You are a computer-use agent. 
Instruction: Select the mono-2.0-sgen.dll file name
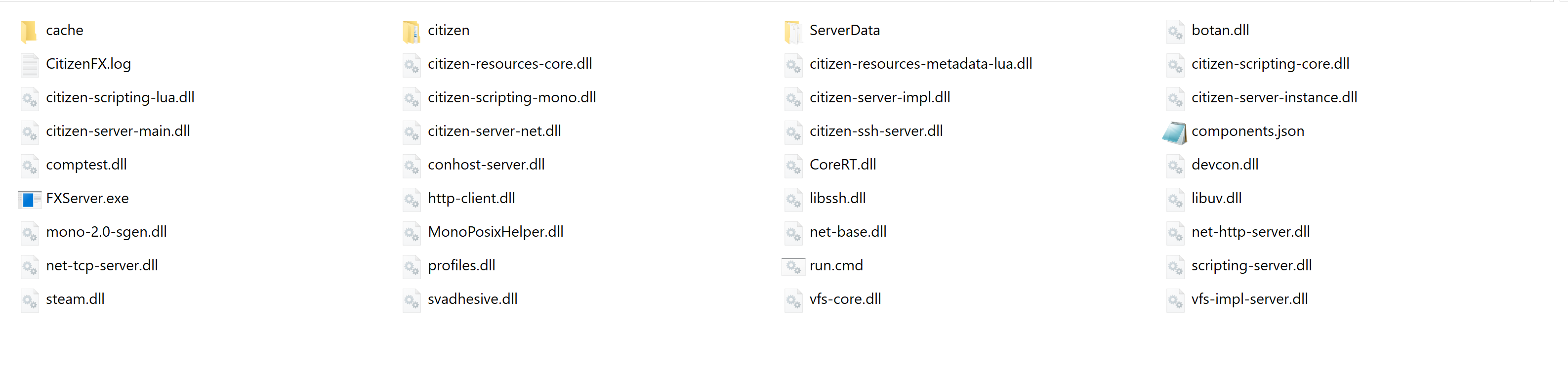click(x=106, y=232)
